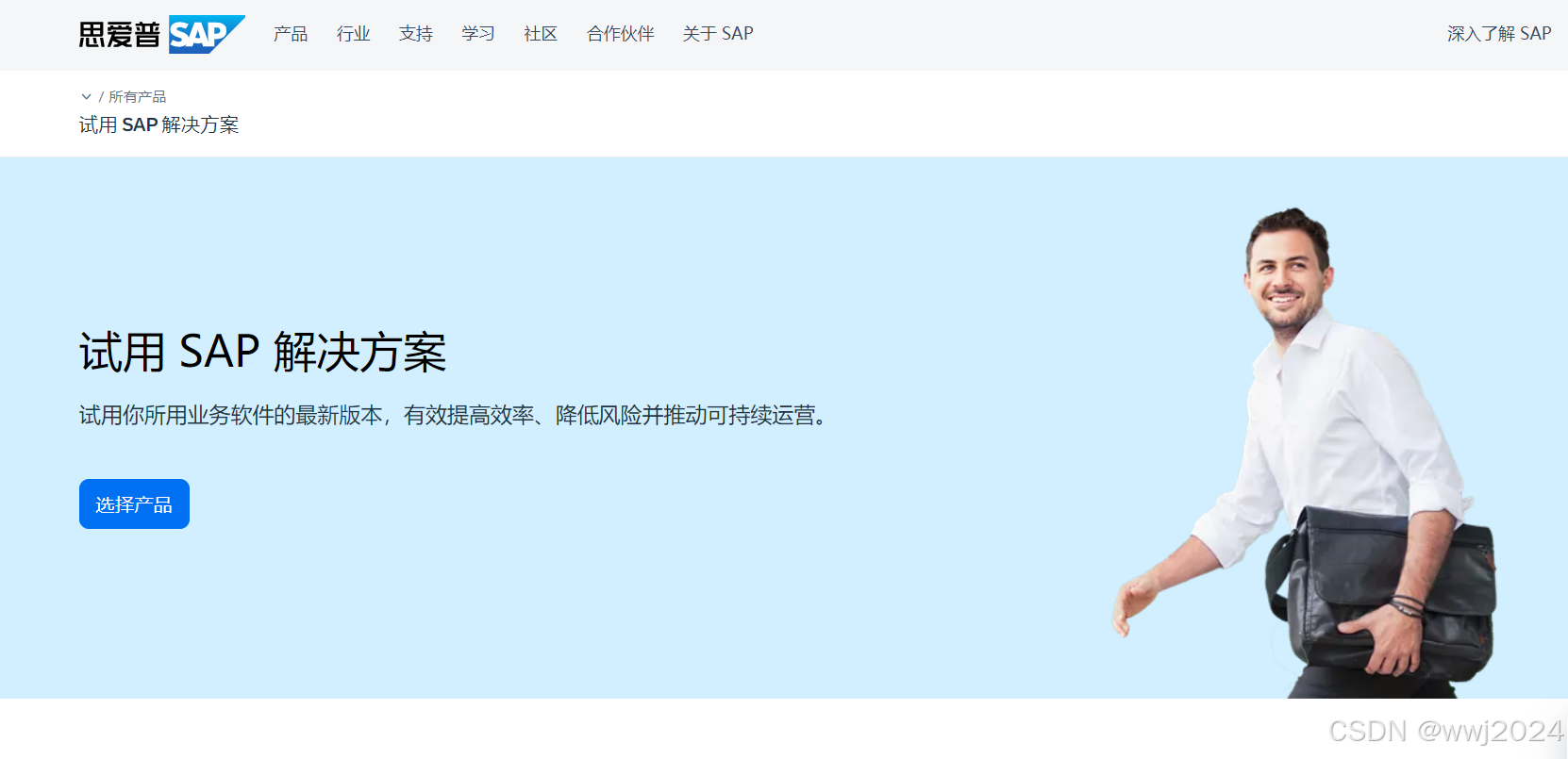
Task: Expand the breadcrumb chevron dropdown
Action: point(86,96)
